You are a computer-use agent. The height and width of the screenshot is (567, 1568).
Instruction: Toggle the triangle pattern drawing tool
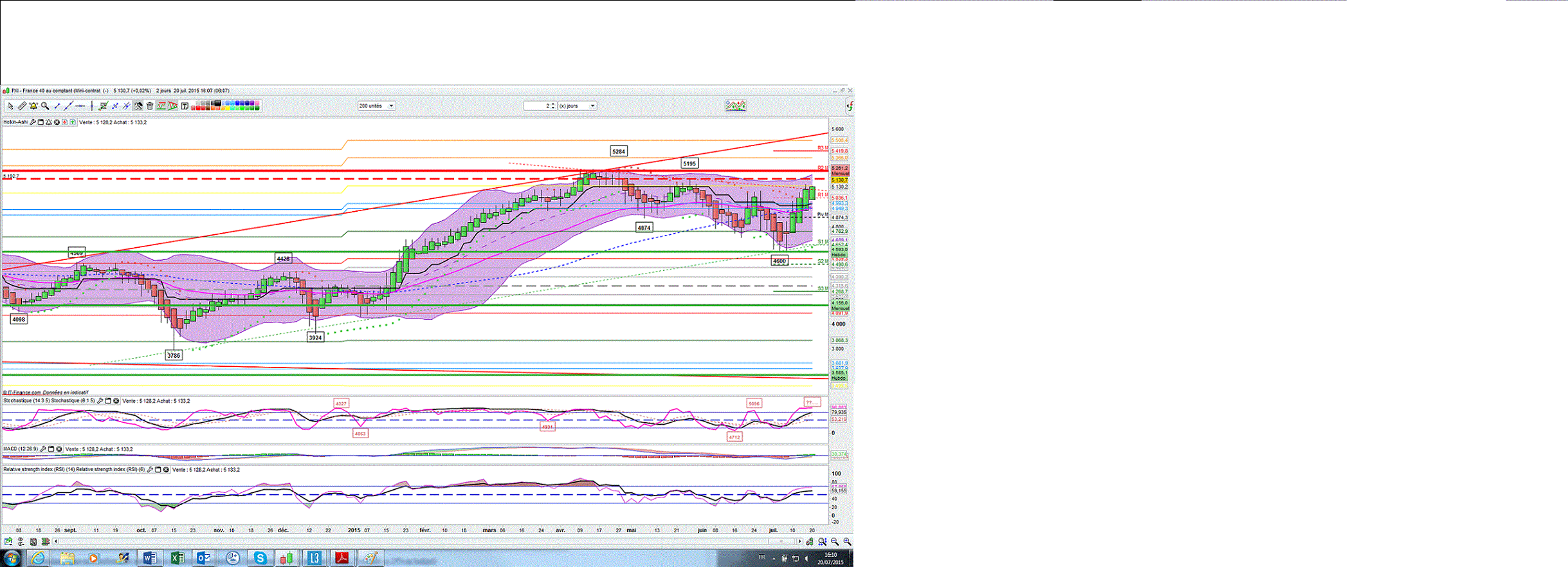coord(173,106)
